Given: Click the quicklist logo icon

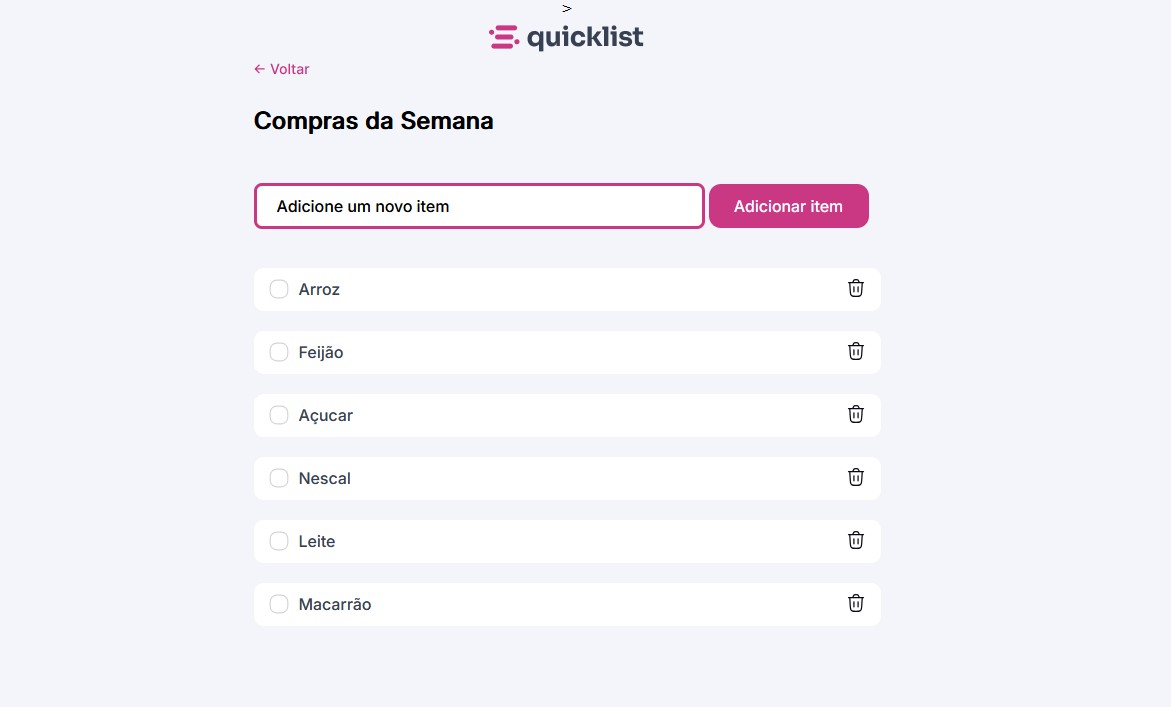Looking at the screenshot, I should [x=504, y=38].
